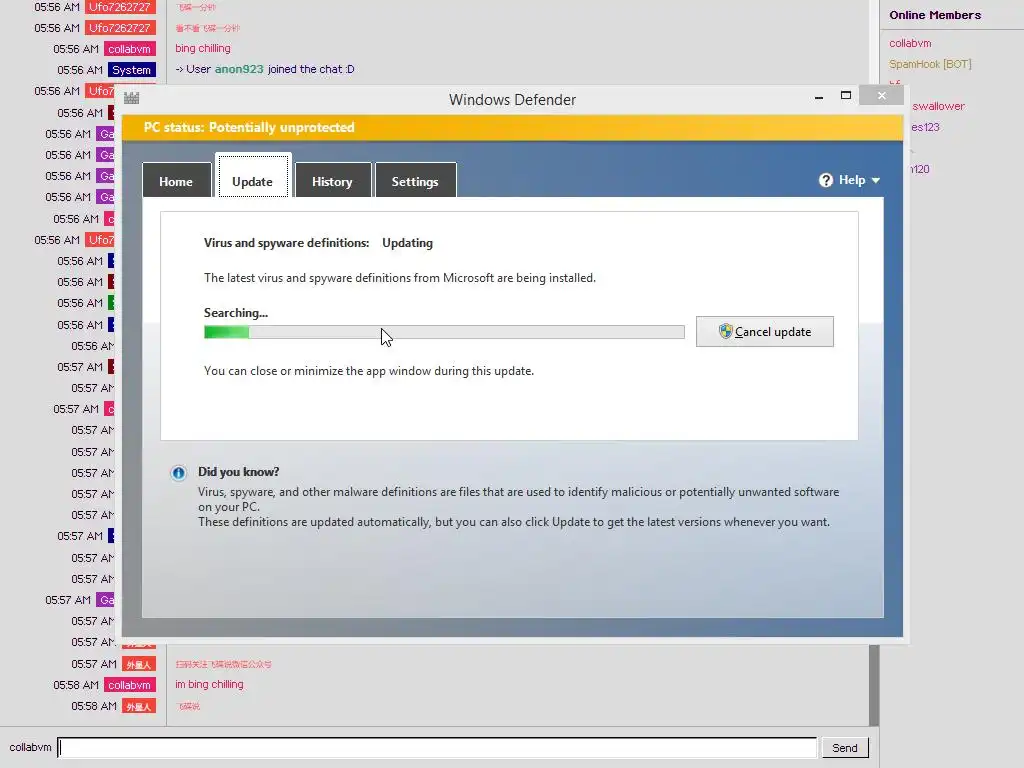1024x768 pixels.
Task: Minimize the Windows Defender window
Action: [819, 97]
